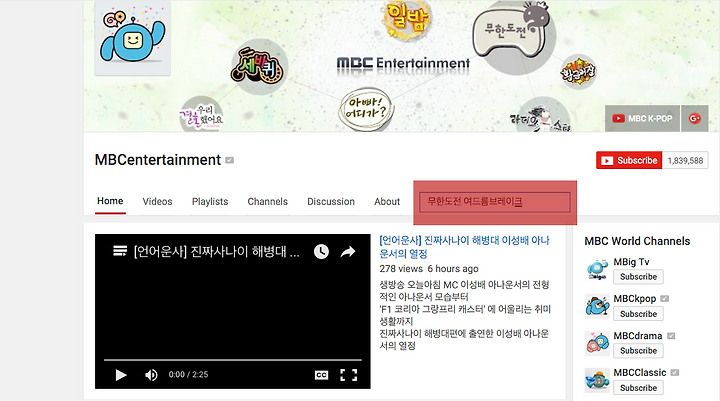This screenshot has height=401, width=720.
Task: Go to the Channels tab
Action: point(268,202)
